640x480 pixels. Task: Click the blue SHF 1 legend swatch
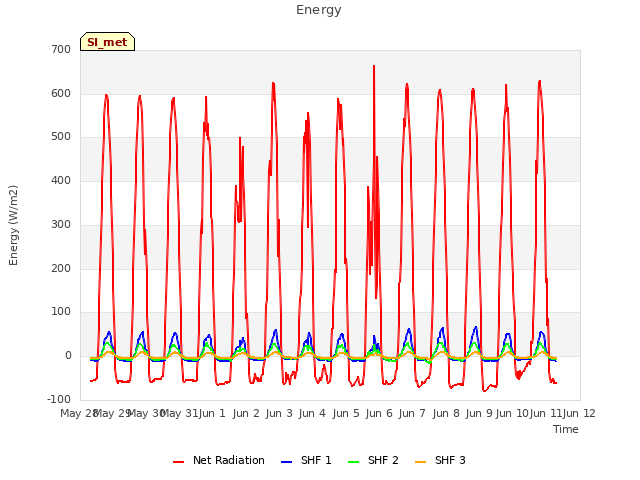(287, 462)
